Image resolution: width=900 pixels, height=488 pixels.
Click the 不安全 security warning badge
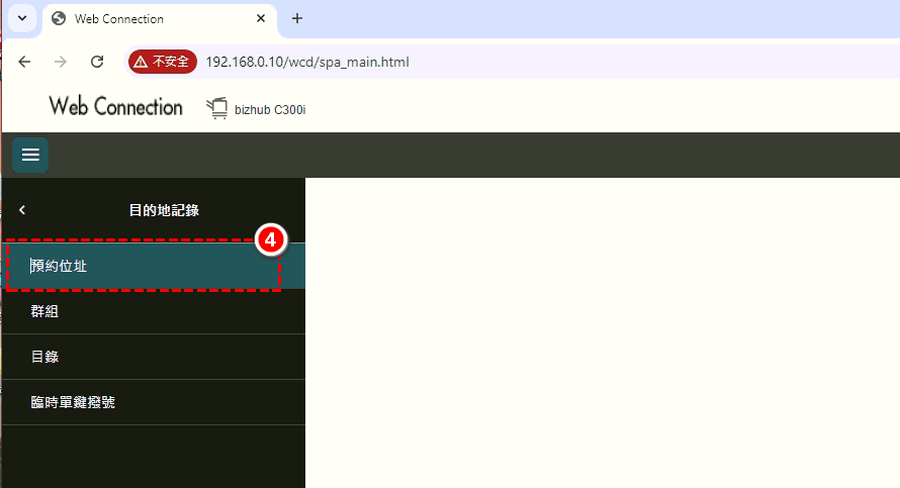tap(161, 62)
